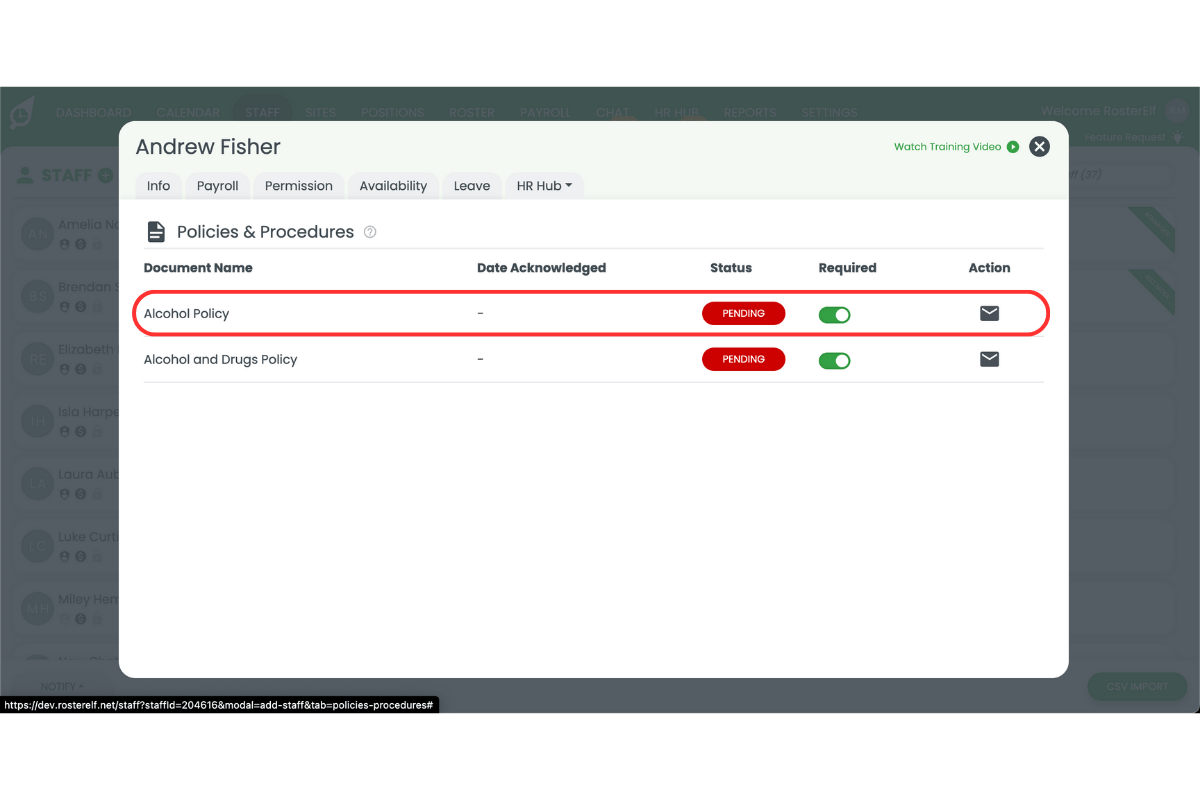Expand the HR Hub tab dropdown

[x=544, y=186]
